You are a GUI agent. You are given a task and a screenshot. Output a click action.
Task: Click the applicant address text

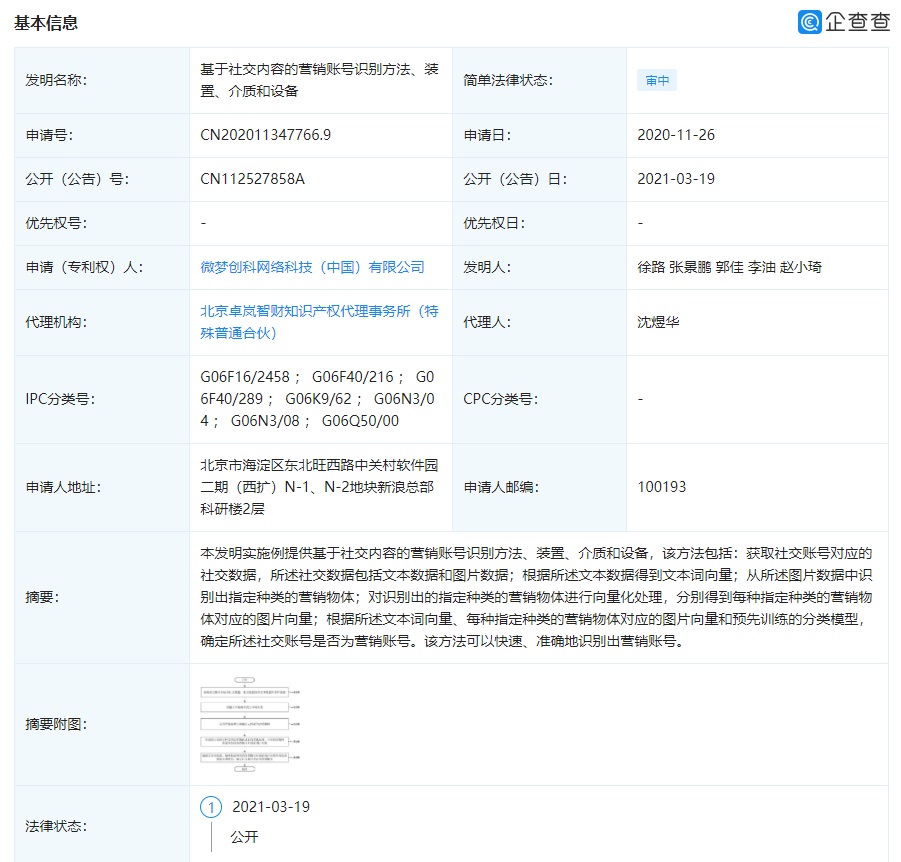[x=319, y=487]
